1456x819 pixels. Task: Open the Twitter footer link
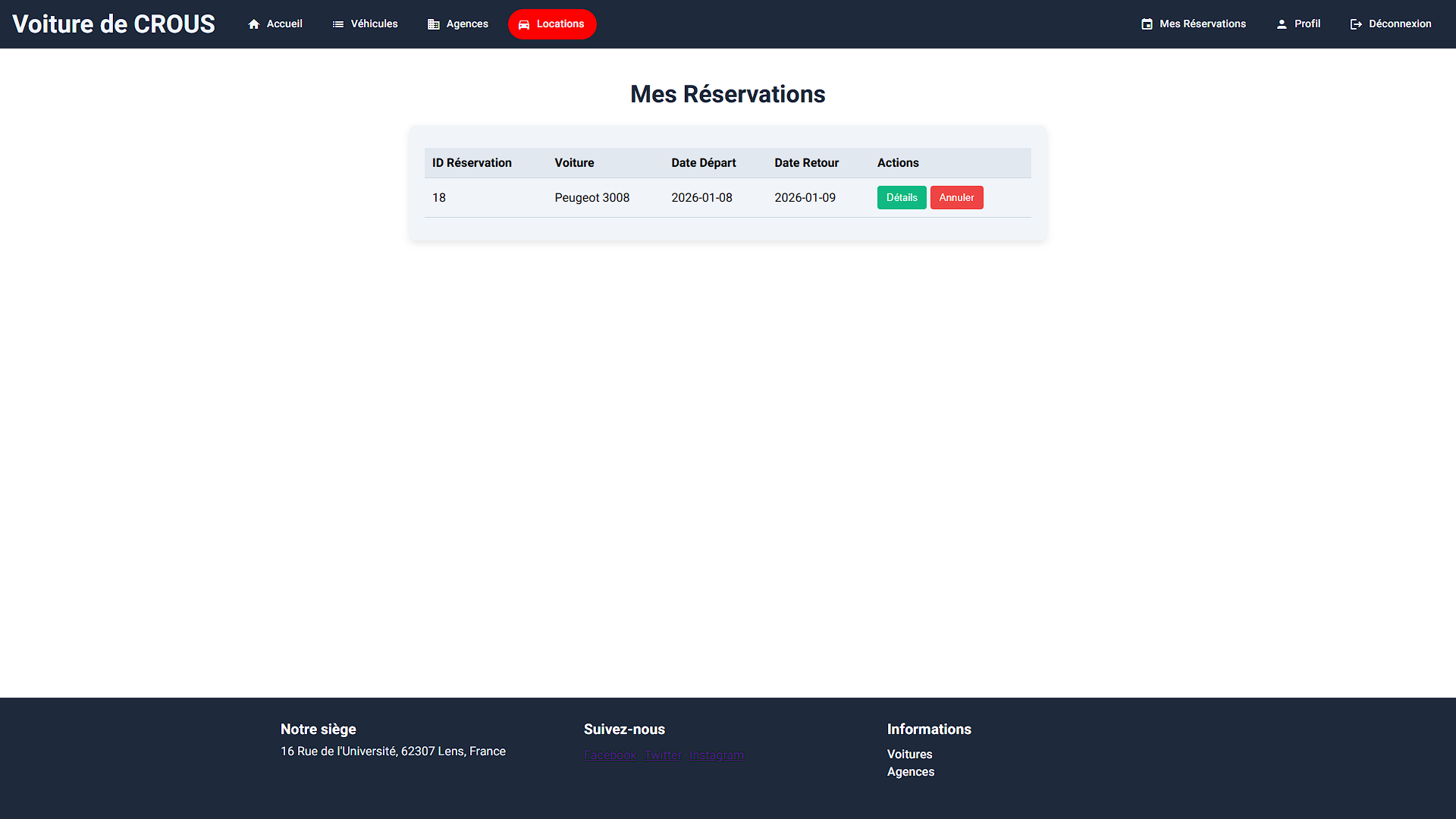pos(663,755)
